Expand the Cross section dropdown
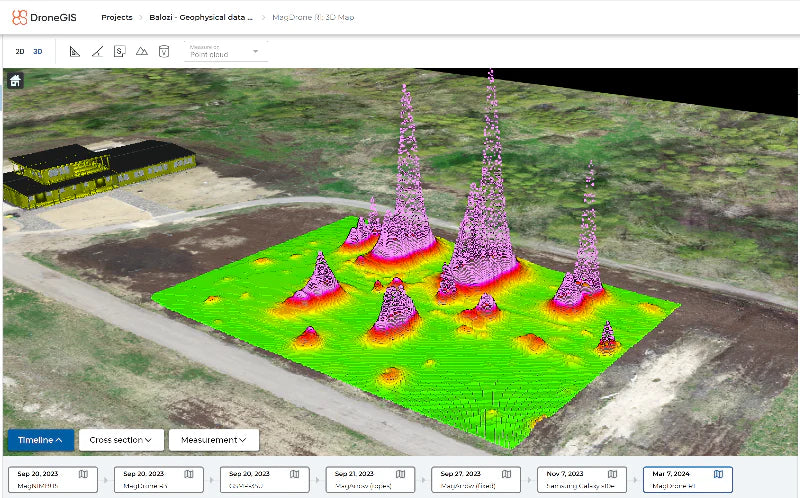 click(121, 439)
